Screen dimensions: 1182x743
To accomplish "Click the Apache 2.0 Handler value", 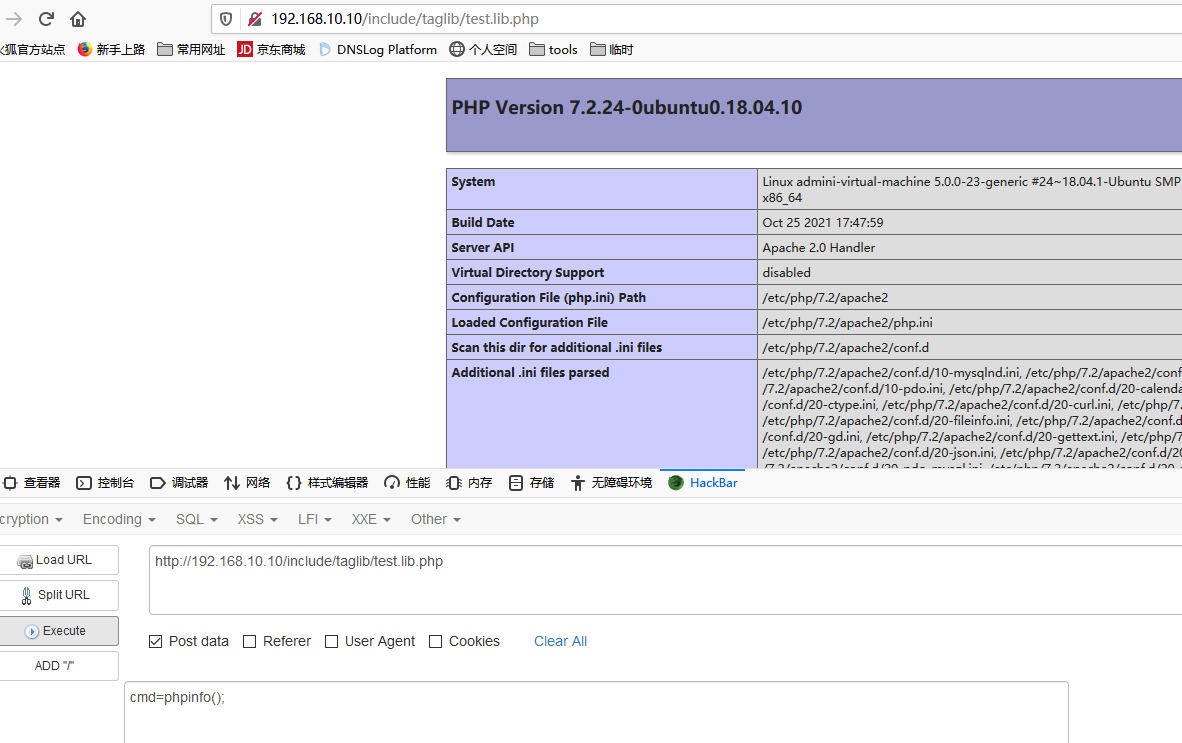I will (x=819, y=248).
